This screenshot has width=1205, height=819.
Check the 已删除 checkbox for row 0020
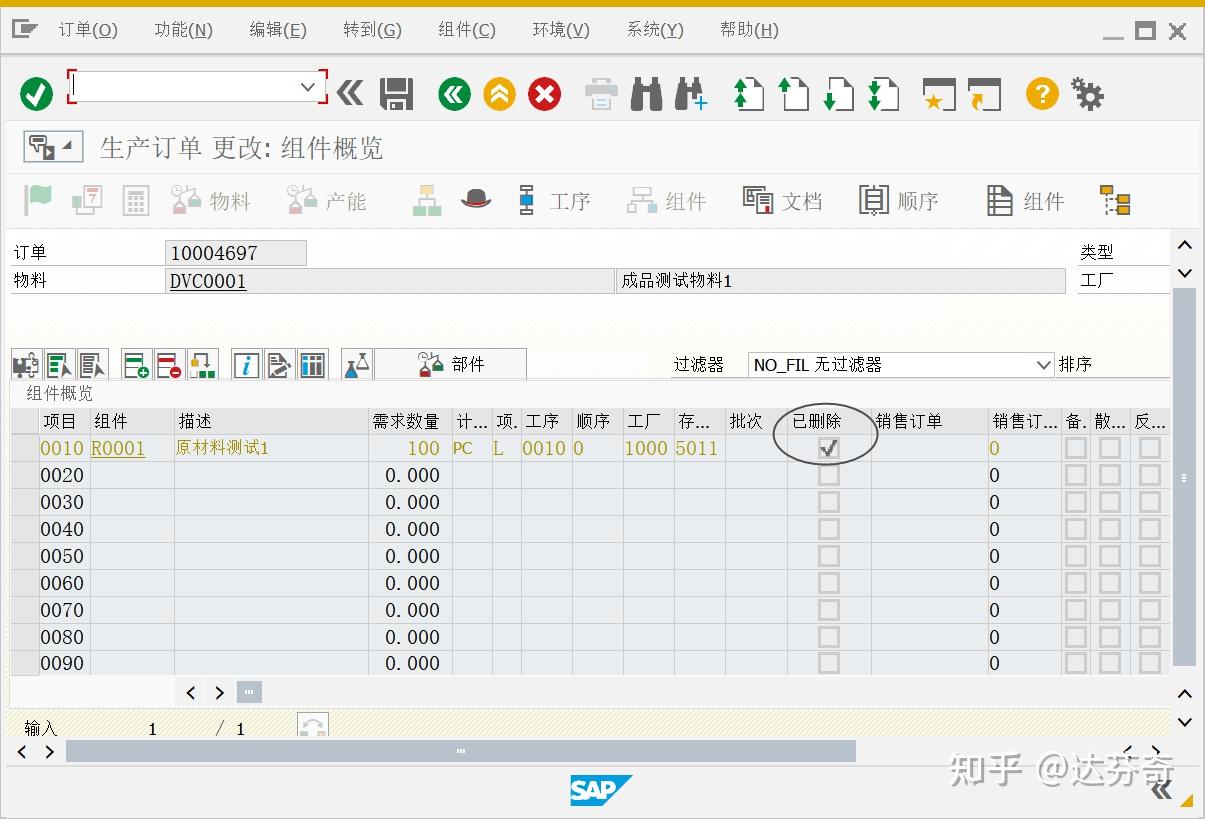coord(827,475)
